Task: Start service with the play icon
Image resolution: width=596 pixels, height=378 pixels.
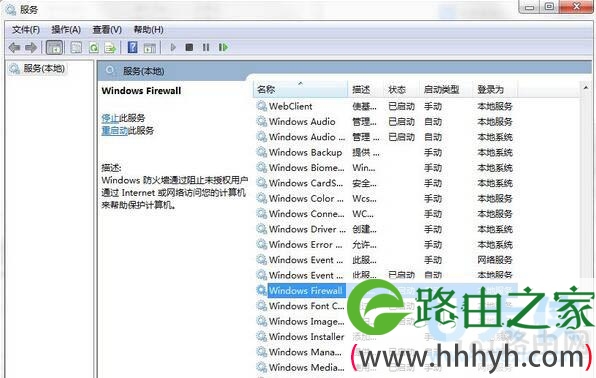Action: (x=173, y=47)
